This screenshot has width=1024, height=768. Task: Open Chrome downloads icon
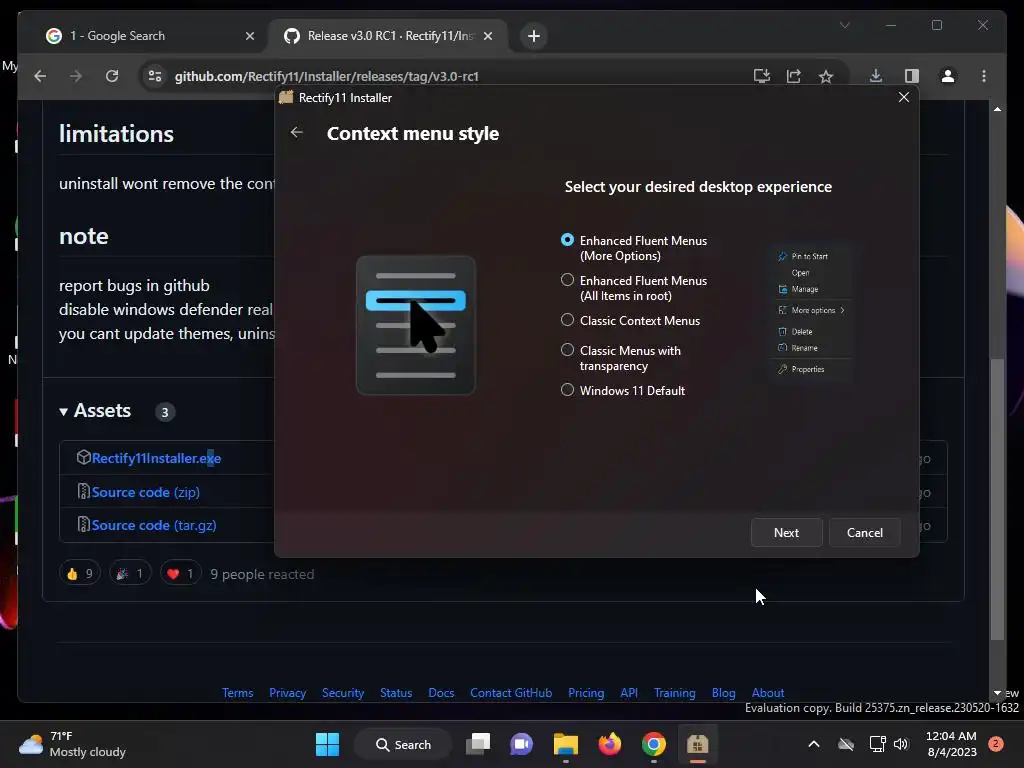tap(876, 76)
